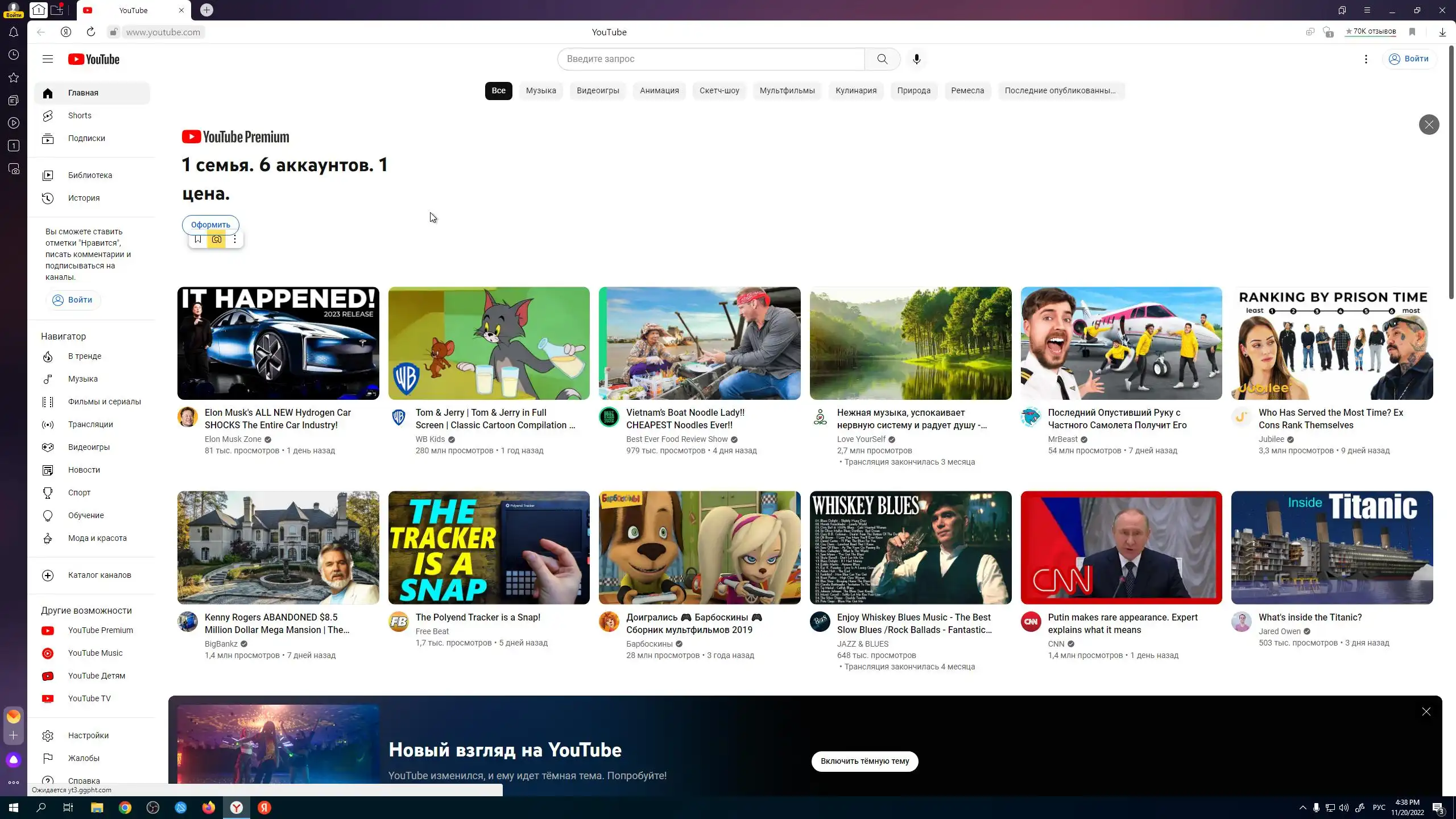The height and width of the screenshot is (819, 1456).
Task: Expand options menu under Оформить button
Action: (235, 239)
